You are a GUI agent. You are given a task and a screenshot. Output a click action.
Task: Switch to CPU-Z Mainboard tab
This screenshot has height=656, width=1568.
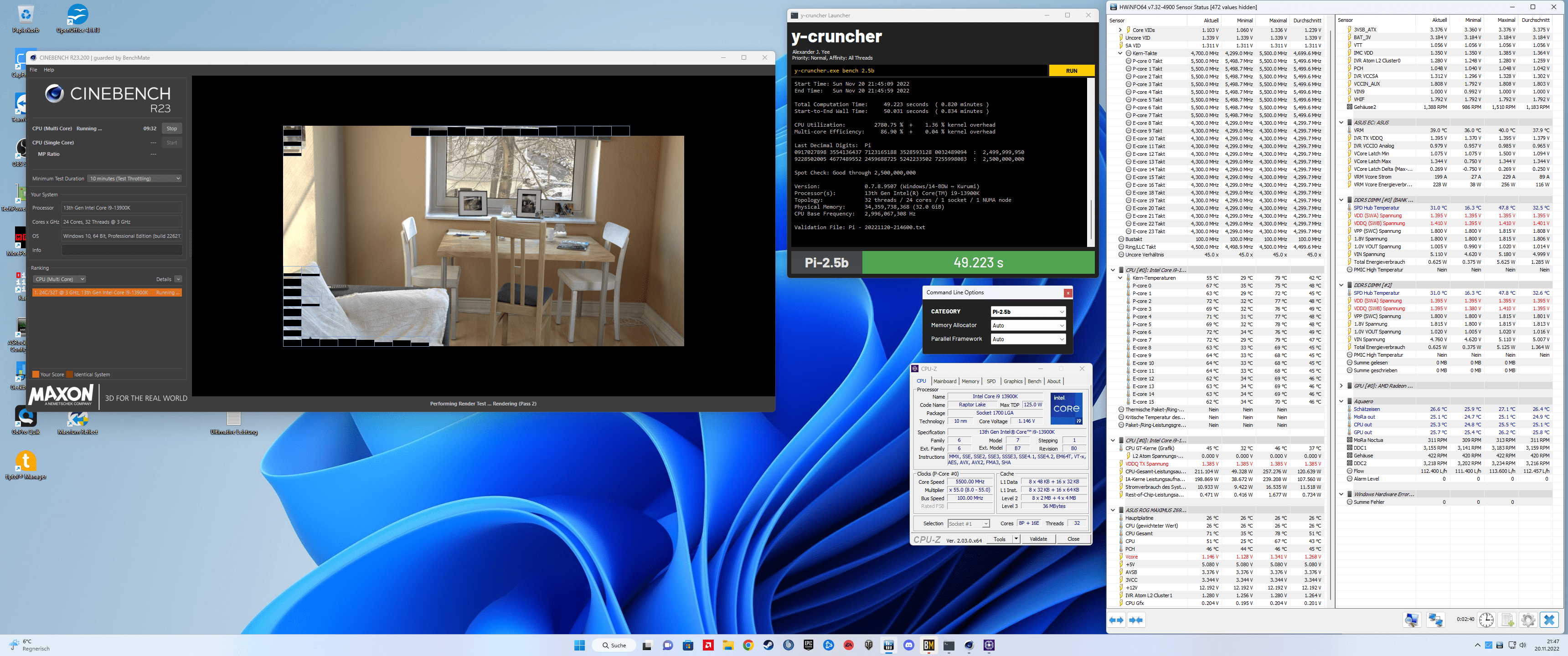click(x=945, y=382)
